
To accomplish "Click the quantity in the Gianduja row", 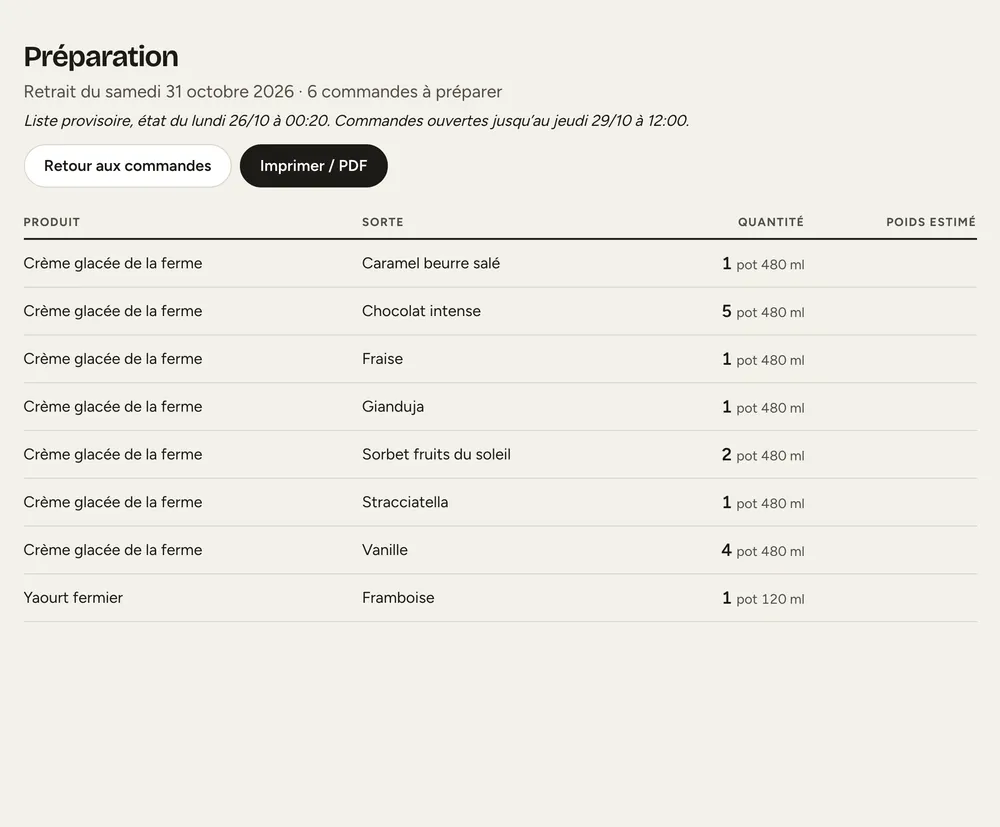I will click(x=763, y=407).
